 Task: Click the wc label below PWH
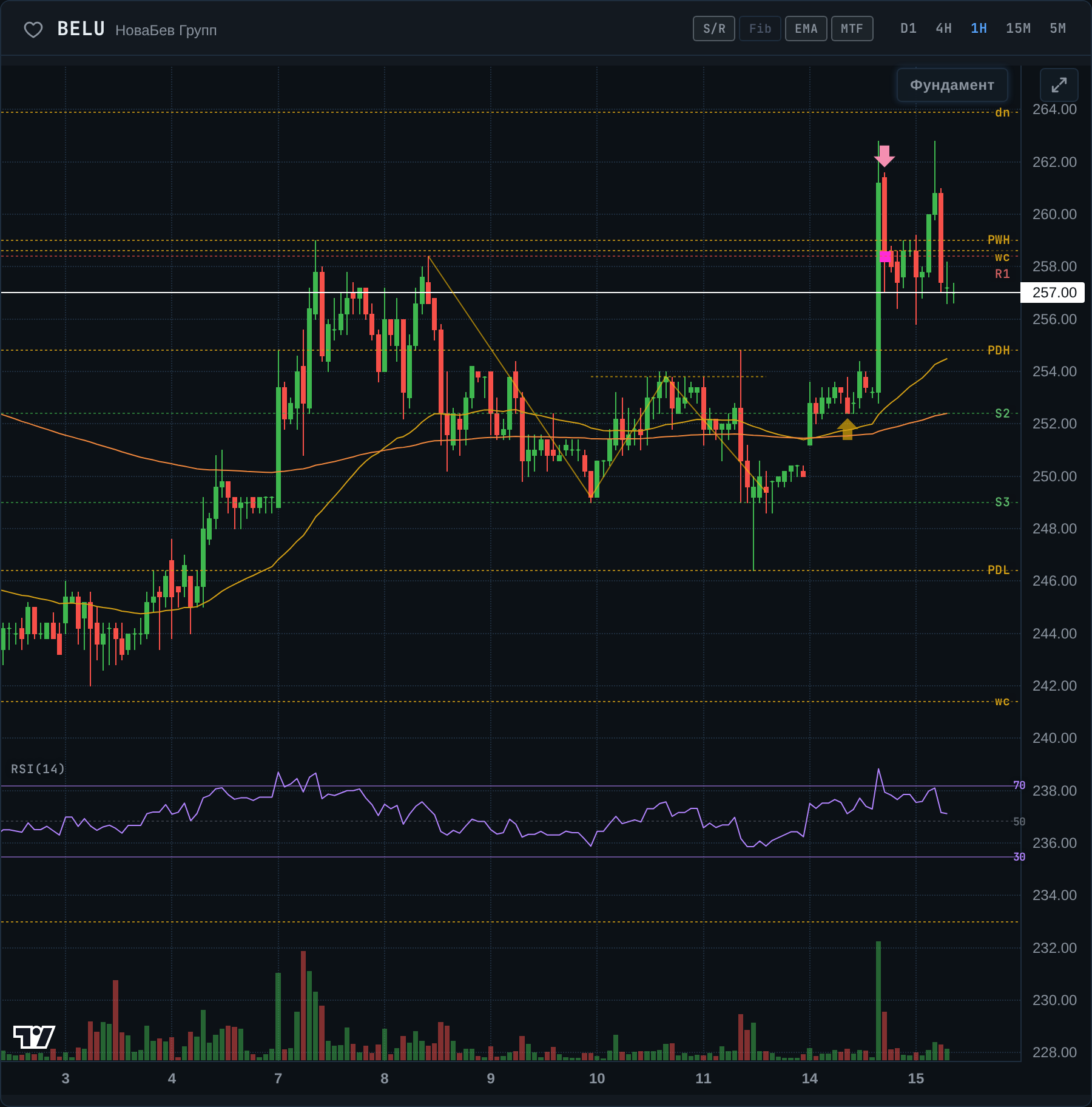click(x=1002, y=257)
